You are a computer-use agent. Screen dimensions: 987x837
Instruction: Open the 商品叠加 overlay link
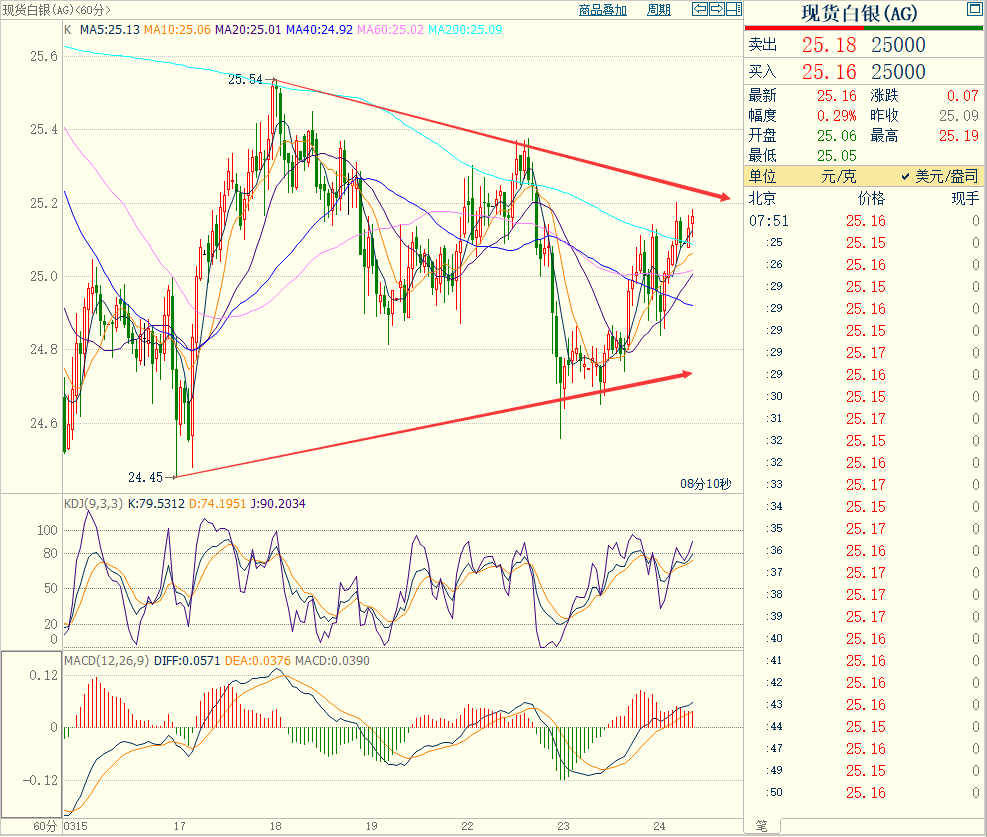point(603,10)
